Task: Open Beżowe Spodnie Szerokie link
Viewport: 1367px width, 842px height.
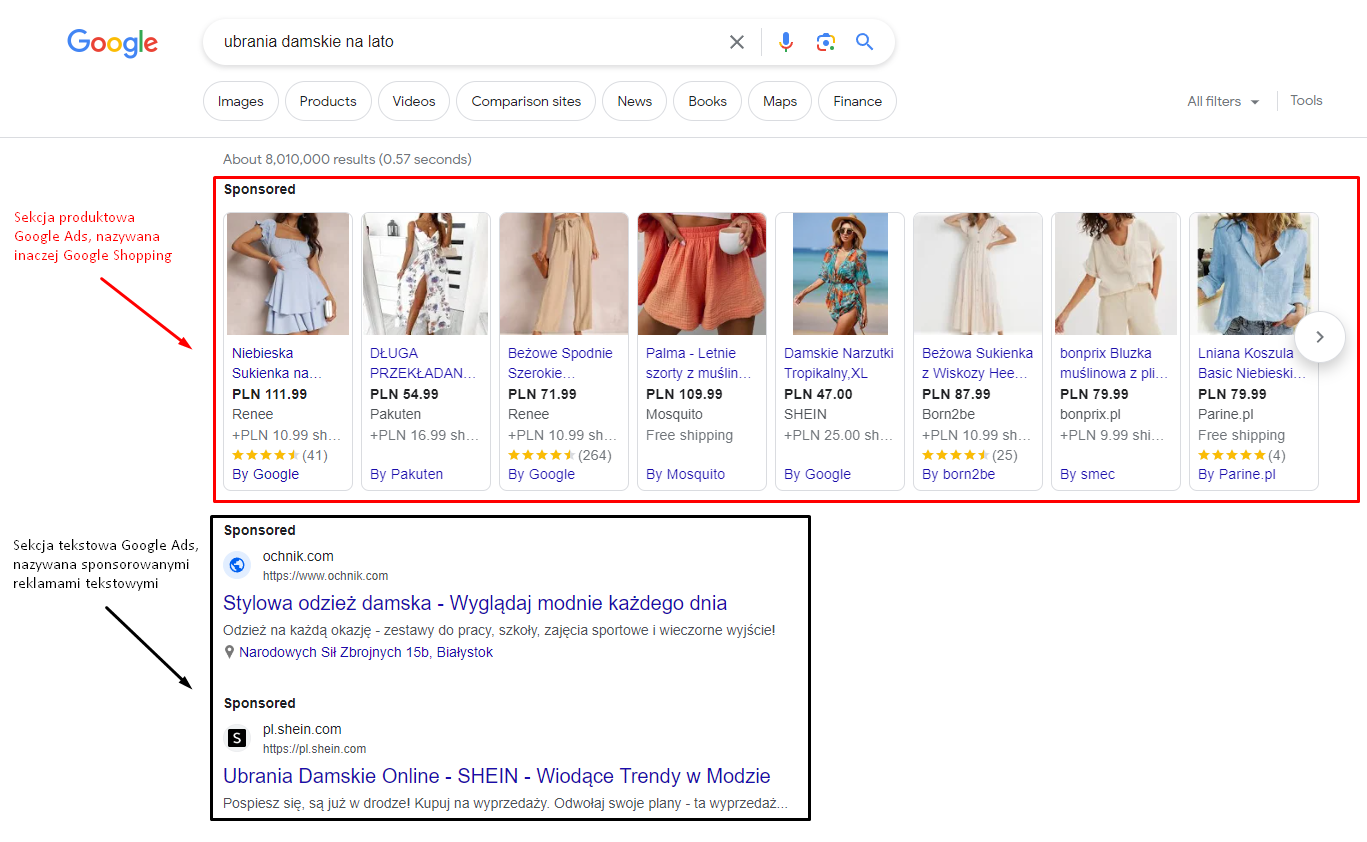Action: [561, 363]
